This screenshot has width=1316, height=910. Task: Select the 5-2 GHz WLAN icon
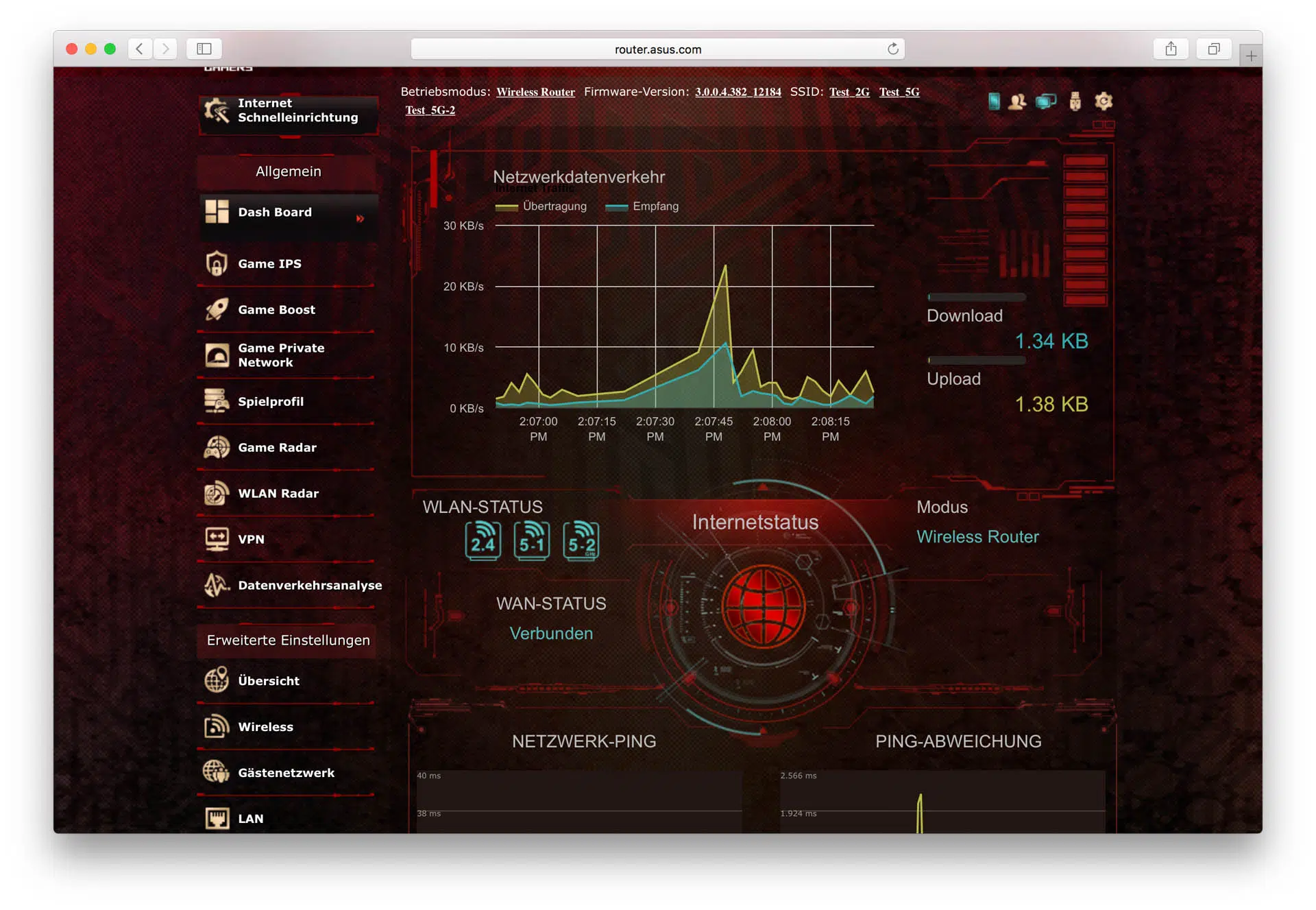click(x=581, y=540)
